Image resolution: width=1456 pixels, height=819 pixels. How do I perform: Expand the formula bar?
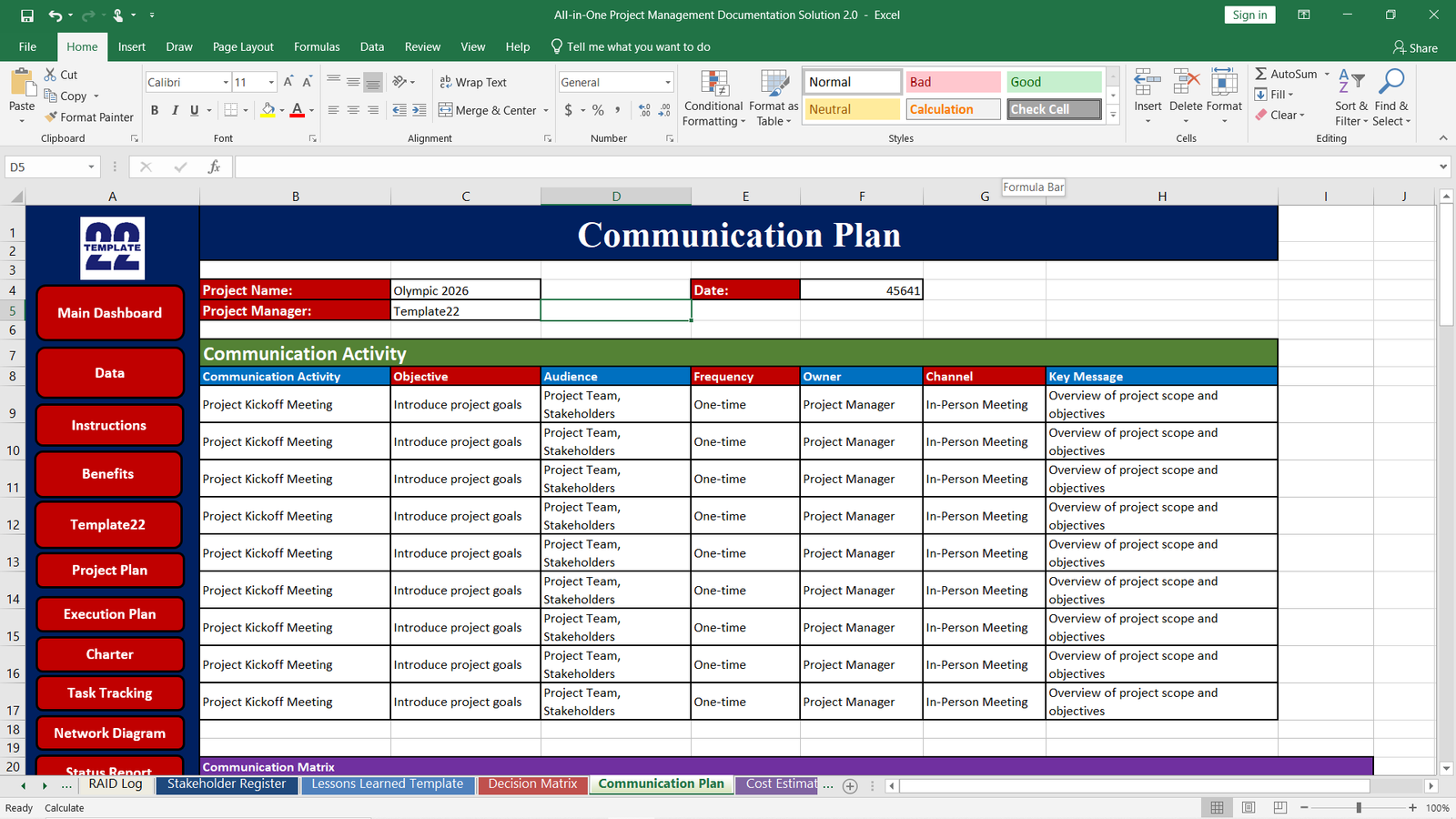(1443, 167)
